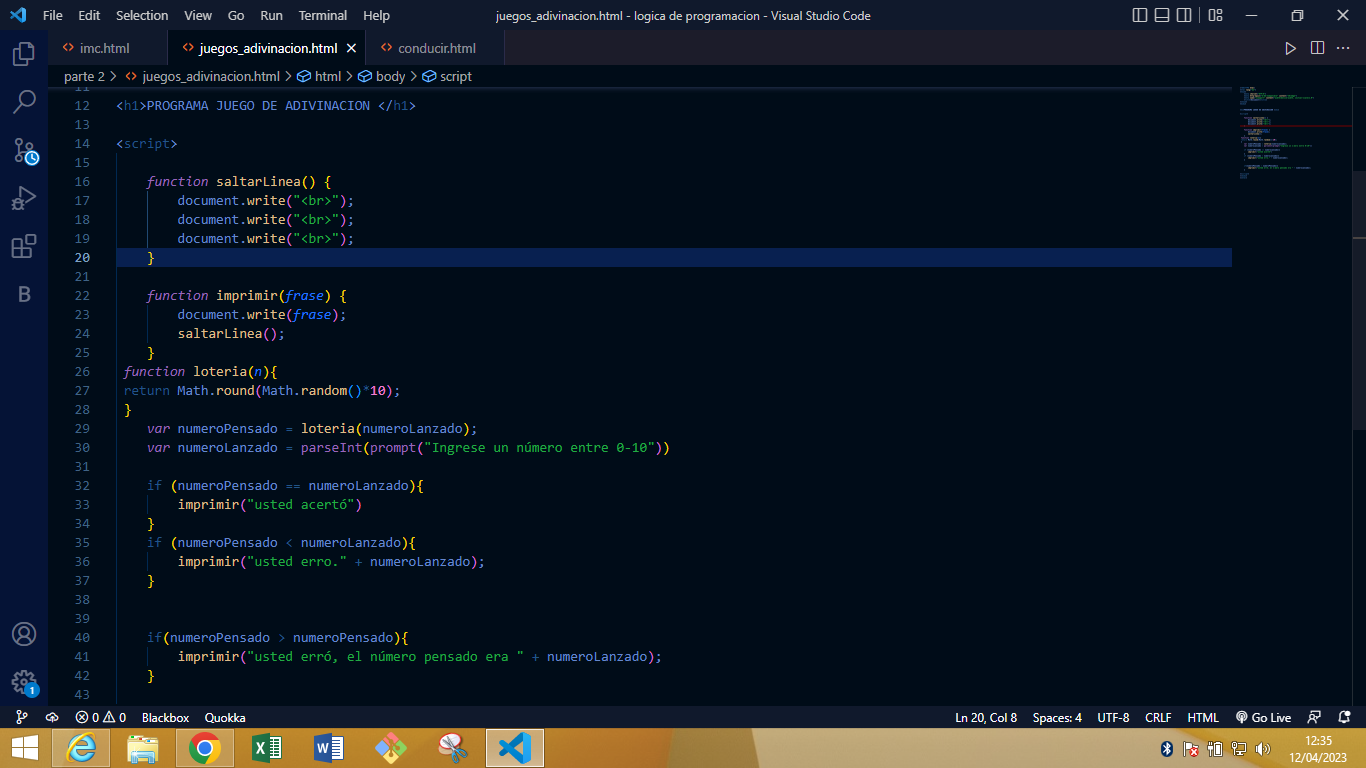Image resolution: width=1366 pixels, height=768 pixels.
Task: Open the html breadcrumb dropdown
Action: (x=319, y=76)
